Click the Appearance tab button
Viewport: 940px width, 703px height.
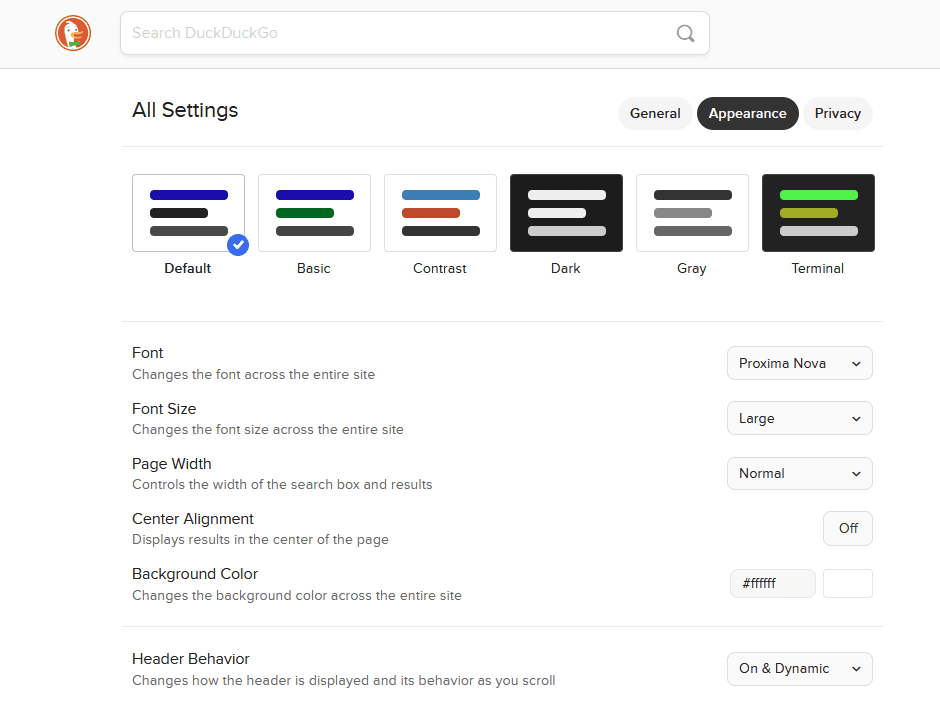pos(747,113)
